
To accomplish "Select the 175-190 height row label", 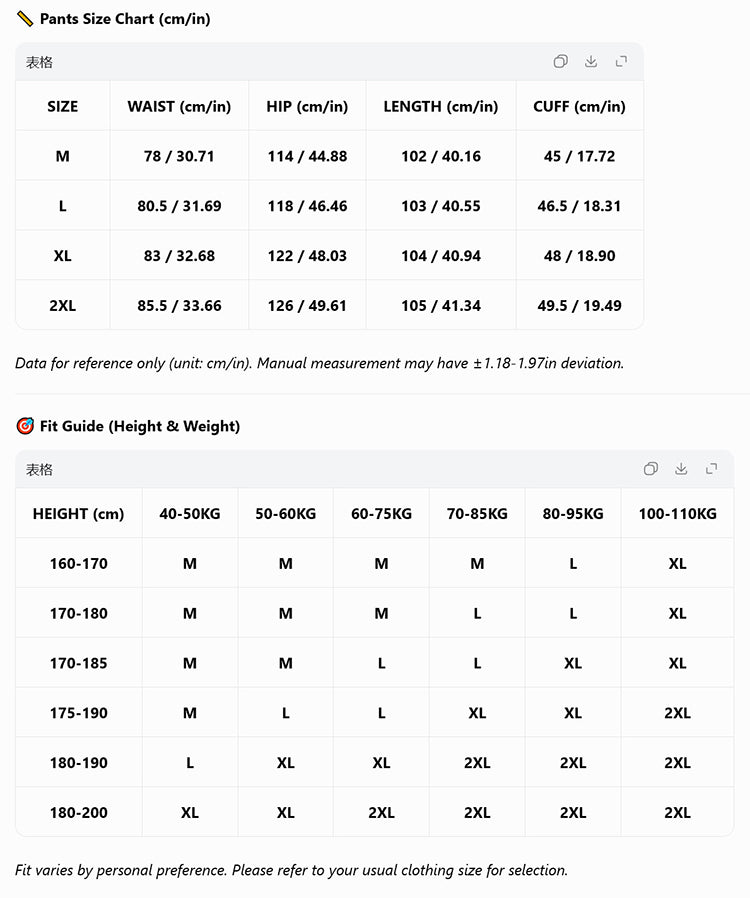I will 78,712.
